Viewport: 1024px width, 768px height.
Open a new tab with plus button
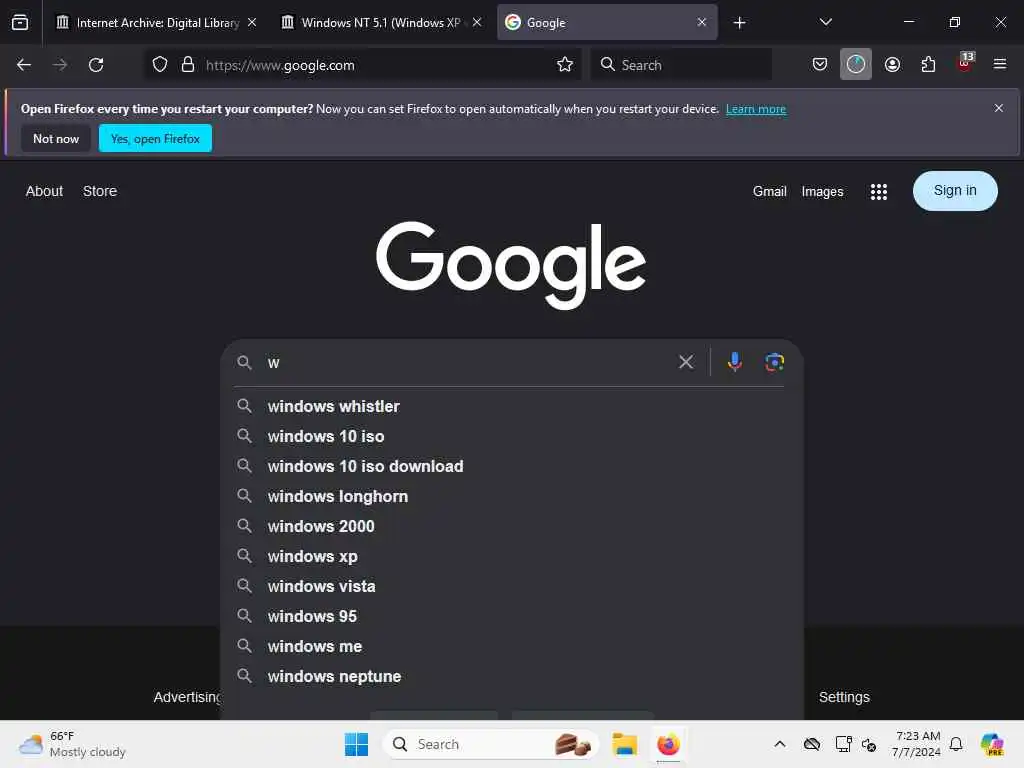click(739, 23)
